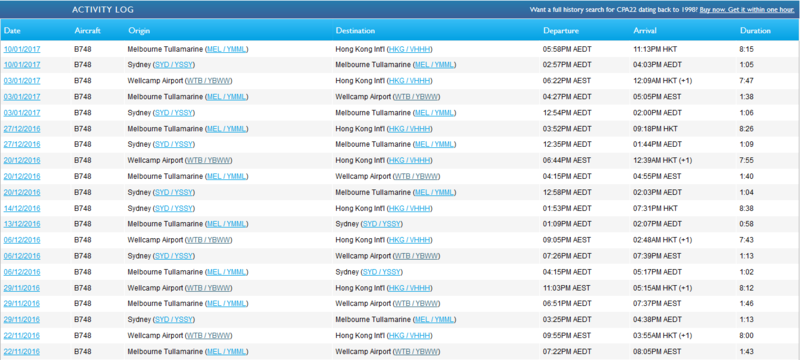Click the 'Buy now. Get it within one hour' link
The image size is (800, 360).
746,10
